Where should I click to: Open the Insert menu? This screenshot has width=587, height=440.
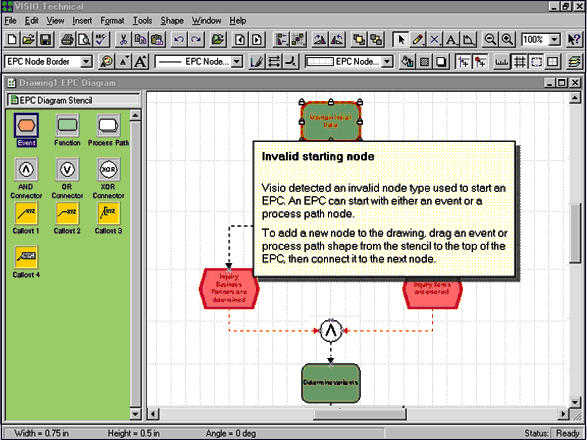[82, 21]
